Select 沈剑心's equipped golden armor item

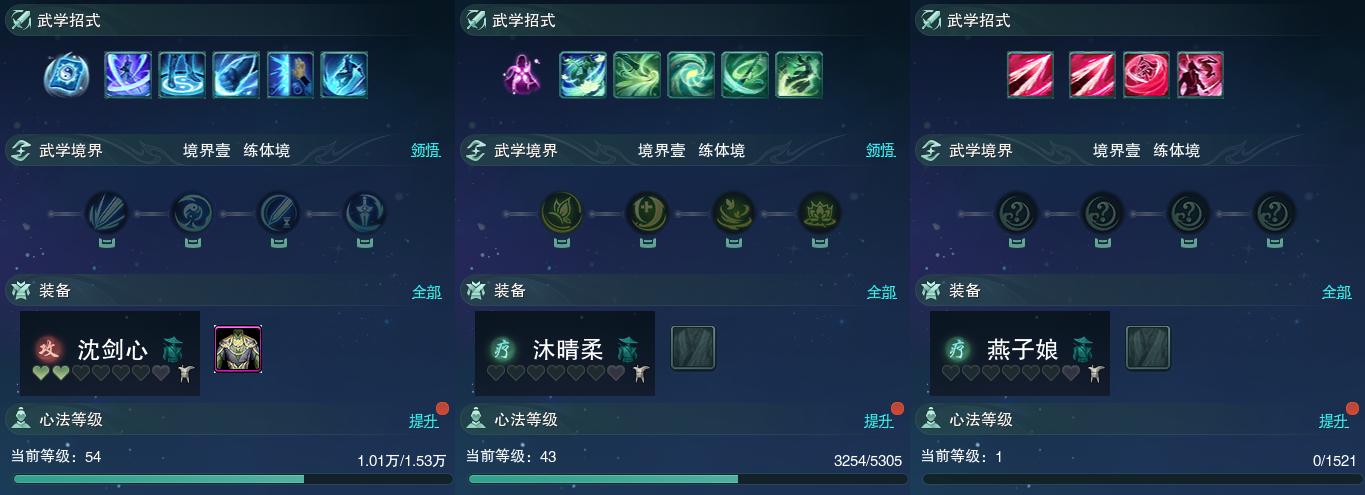[238, 349]
